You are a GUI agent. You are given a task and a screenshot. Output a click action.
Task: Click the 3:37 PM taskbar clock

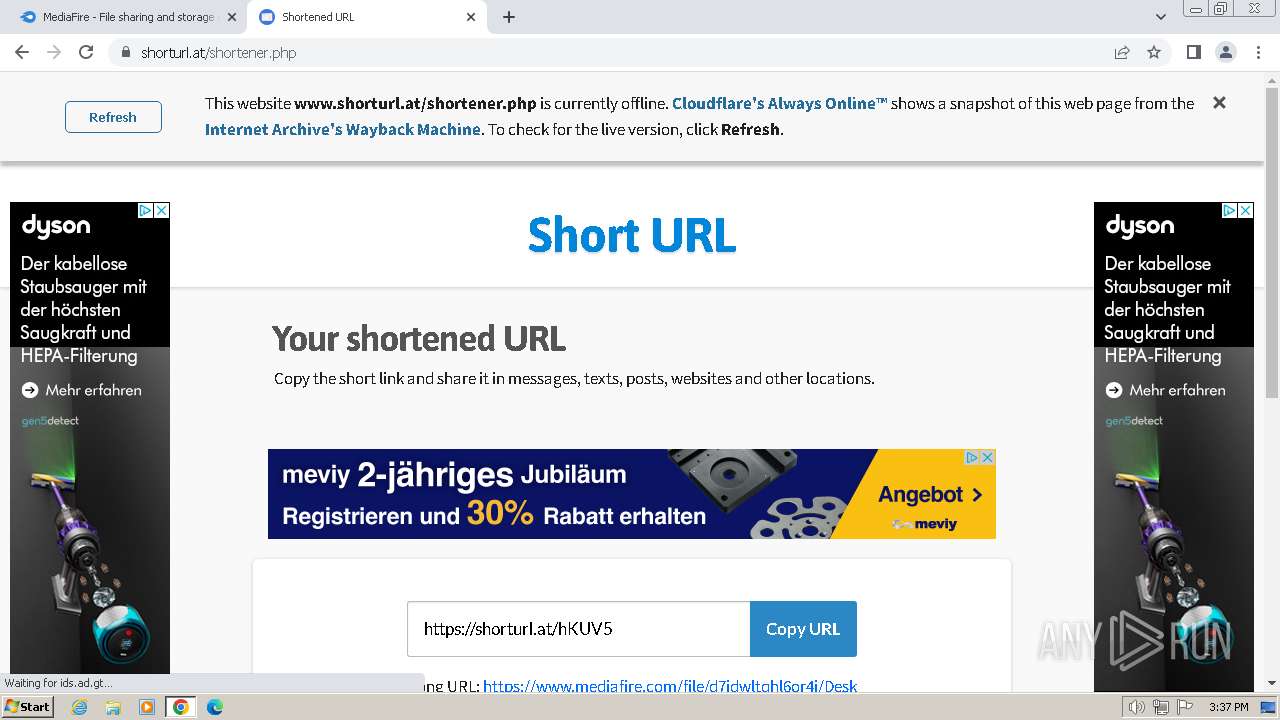tap(1229, 707)
